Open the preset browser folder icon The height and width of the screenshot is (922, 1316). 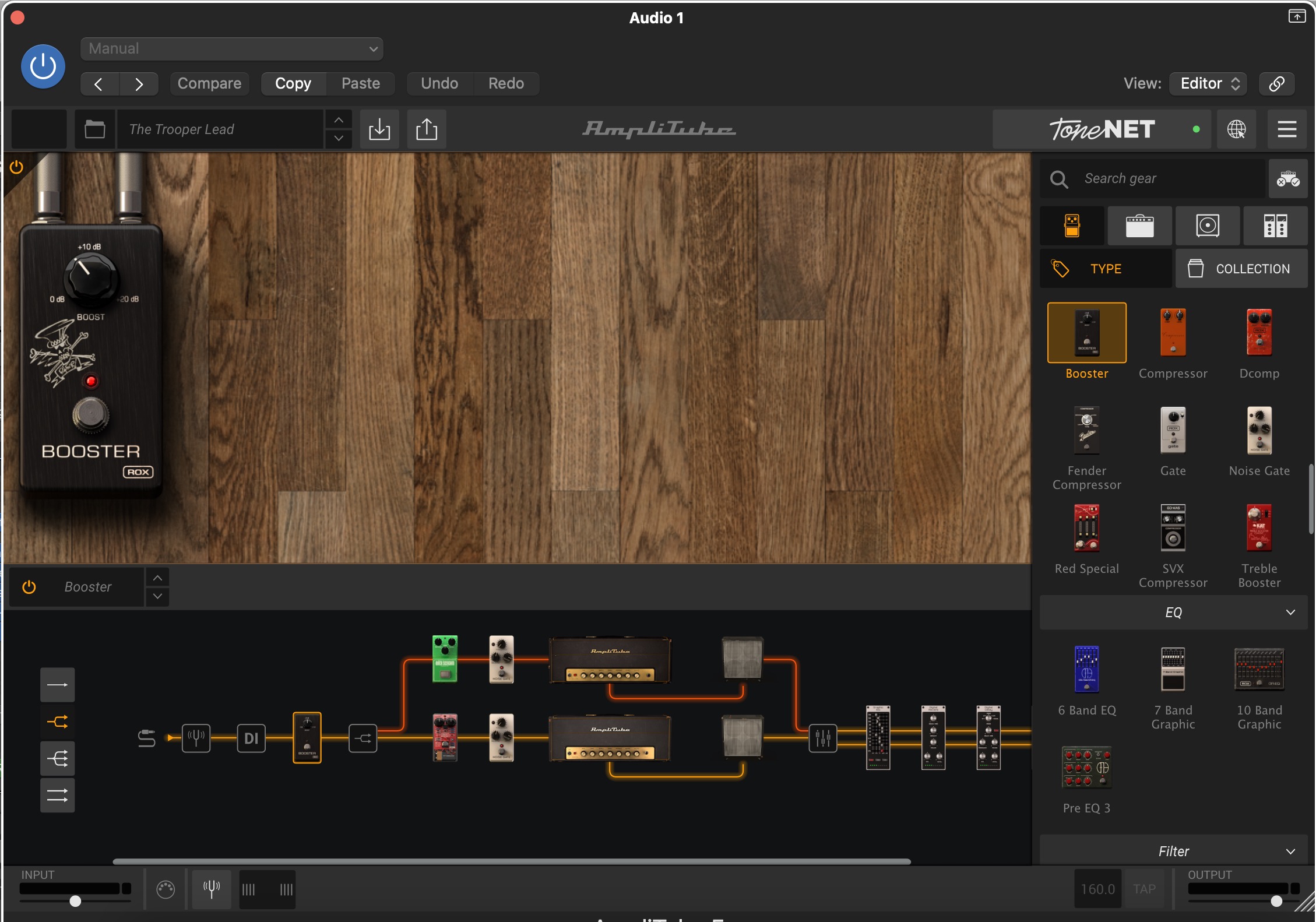94,129
